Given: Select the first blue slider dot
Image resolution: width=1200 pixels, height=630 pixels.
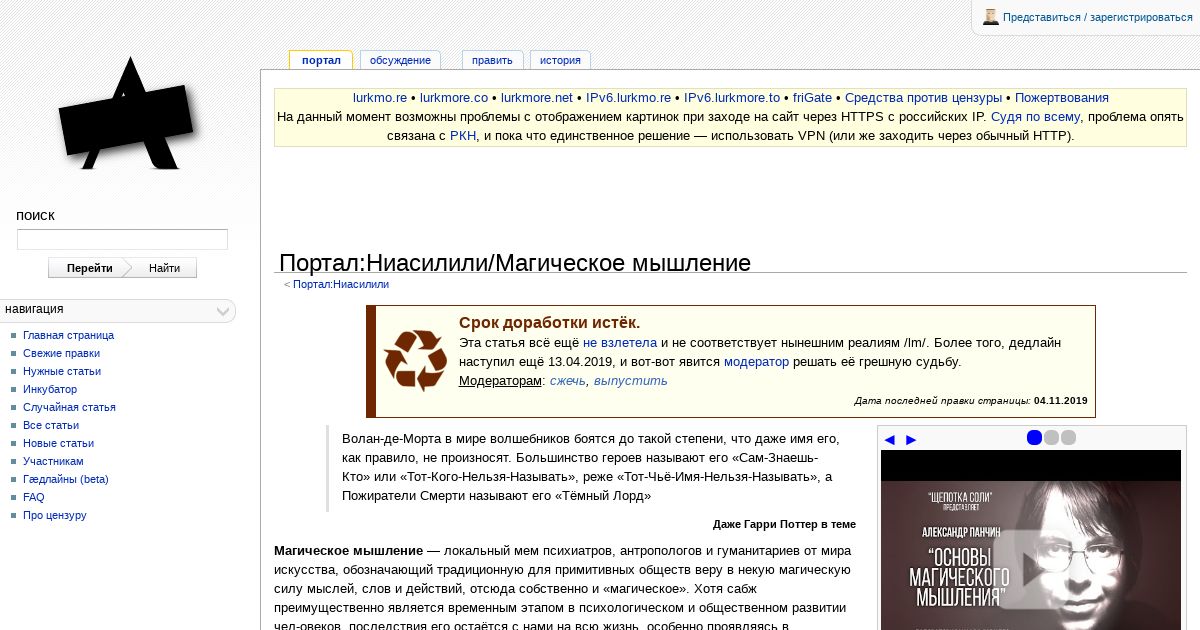Looking at the screenshot, I should click(1034, 437).
